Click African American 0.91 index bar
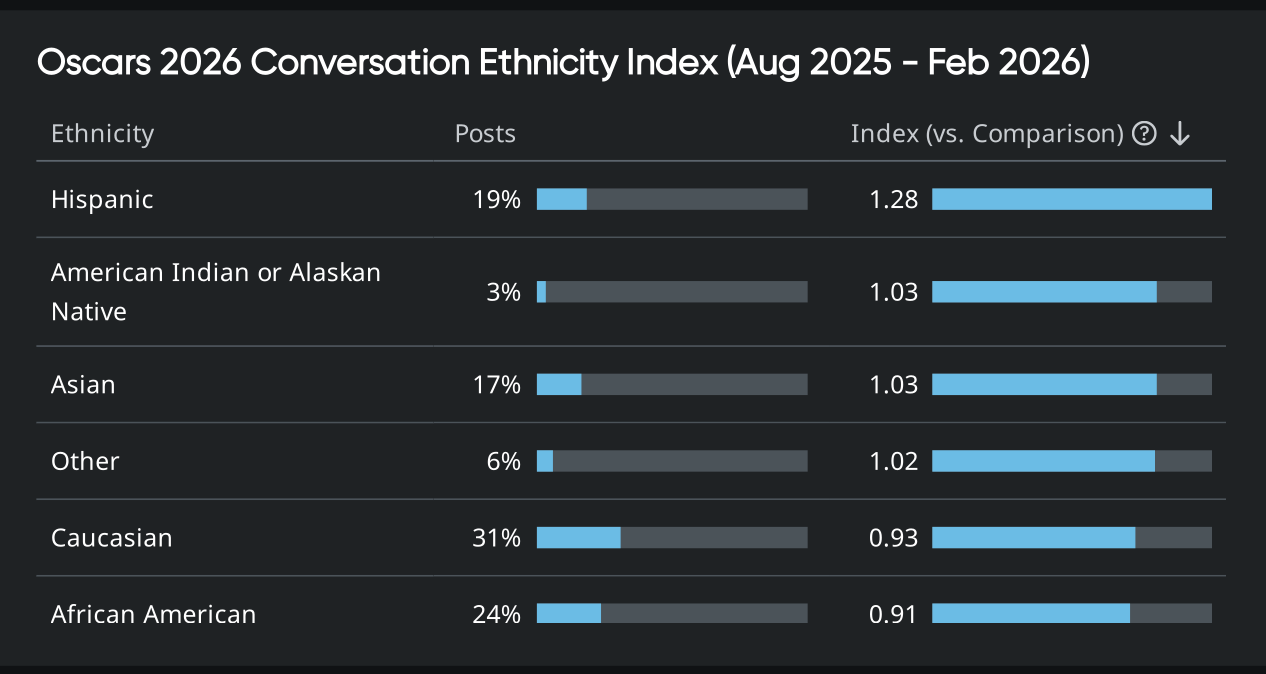Screen dimensions: 1266x674 [1071, 614]
